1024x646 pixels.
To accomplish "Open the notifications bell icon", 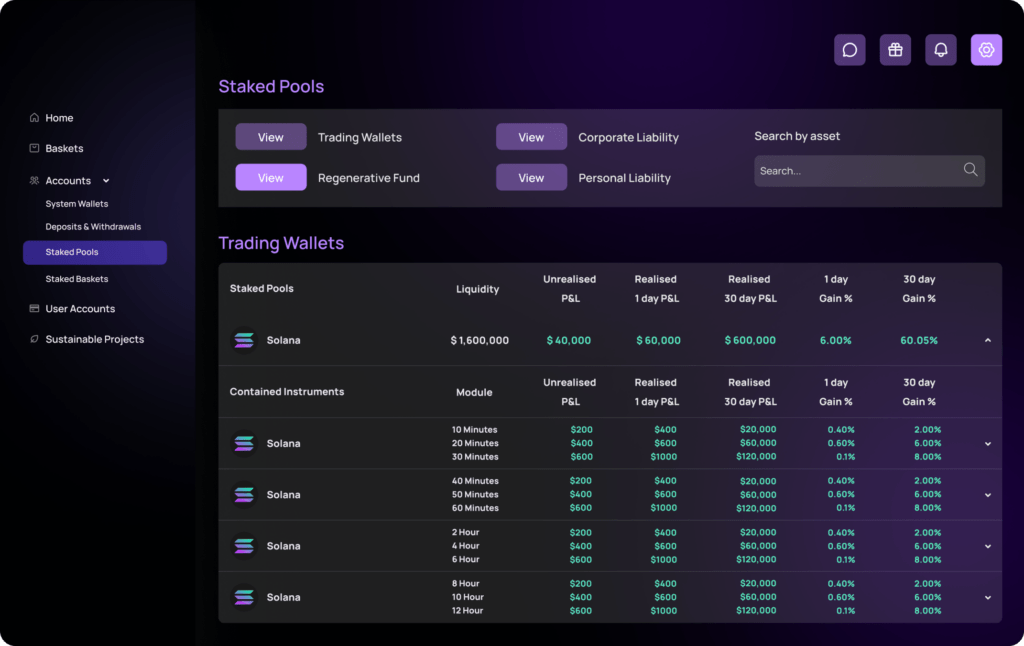I will pos(940,50).
